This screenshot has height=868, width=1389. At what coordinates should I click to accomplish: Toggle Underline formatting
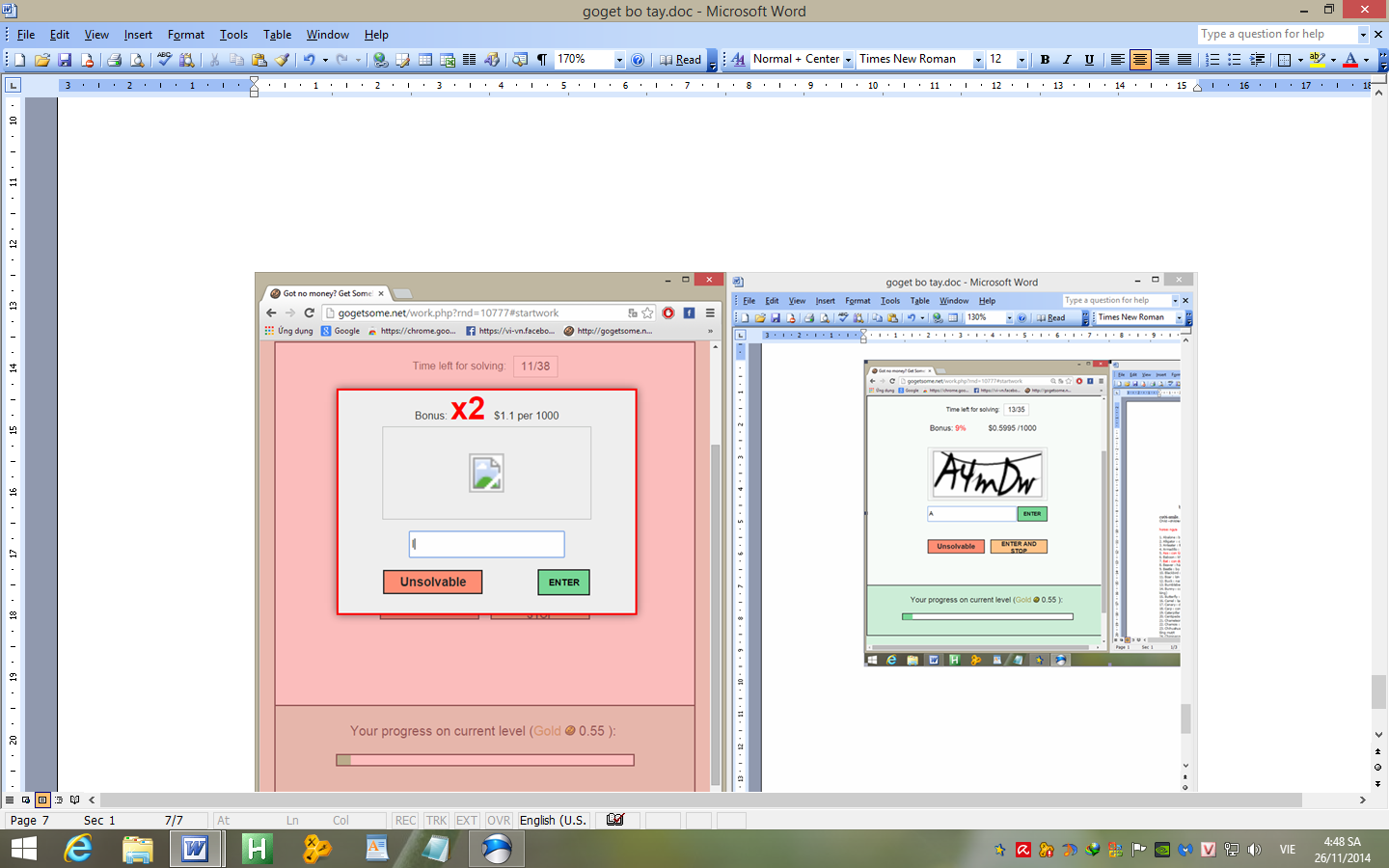point(1090,60)
